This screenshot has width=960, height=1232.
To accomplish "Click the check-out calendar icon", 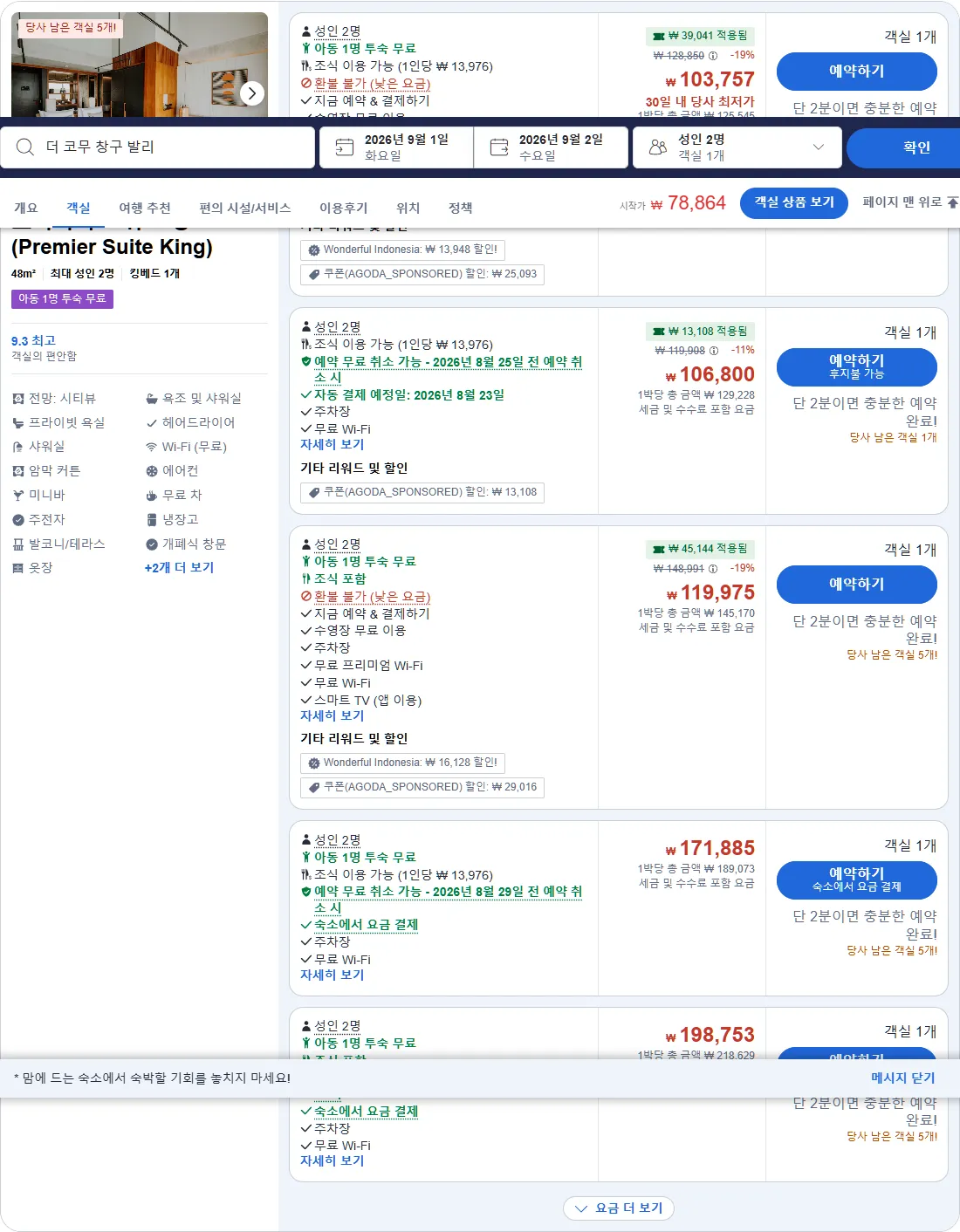I will 499,147.
